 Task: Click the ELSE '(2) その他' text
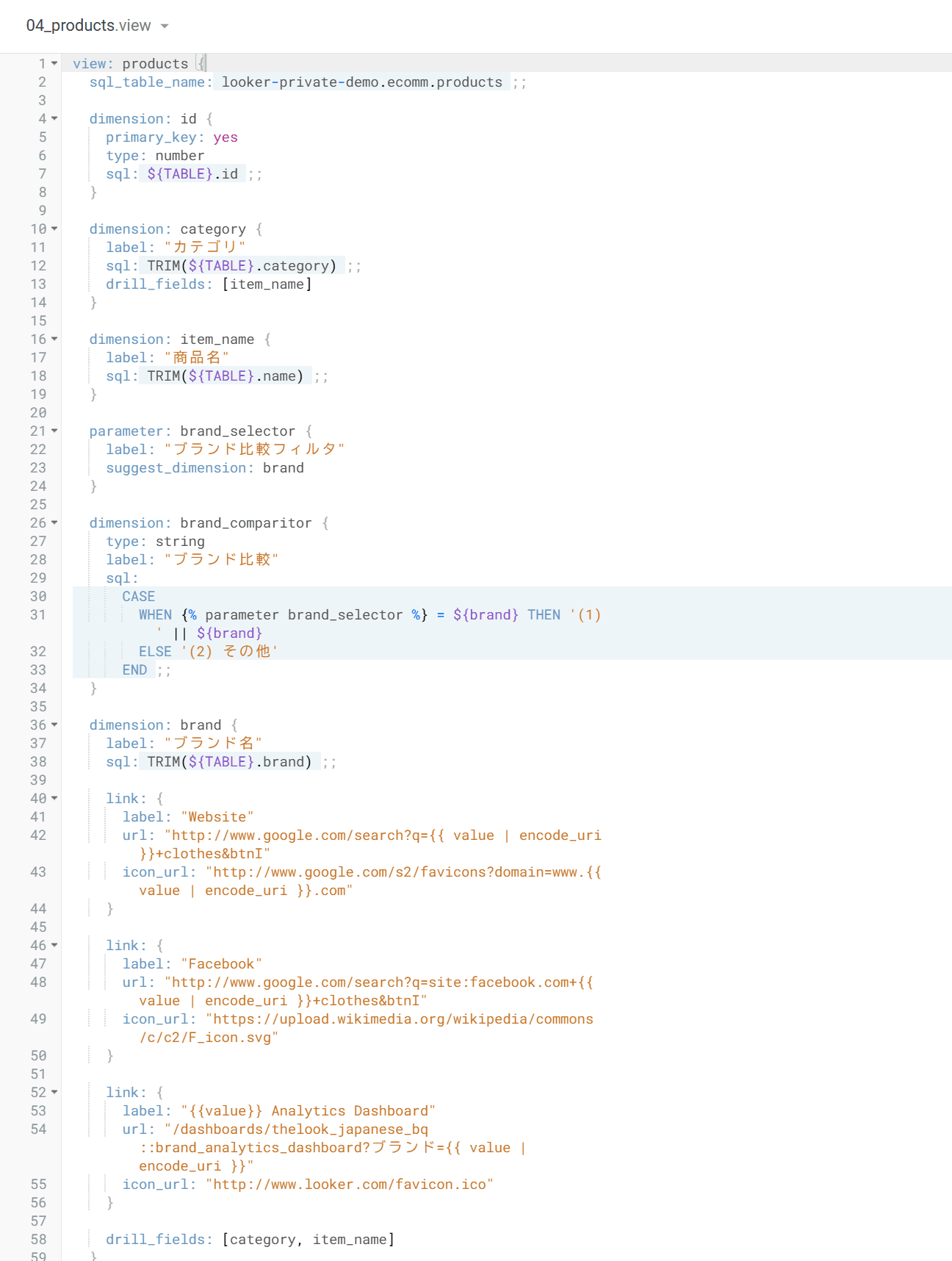(209, 652)
